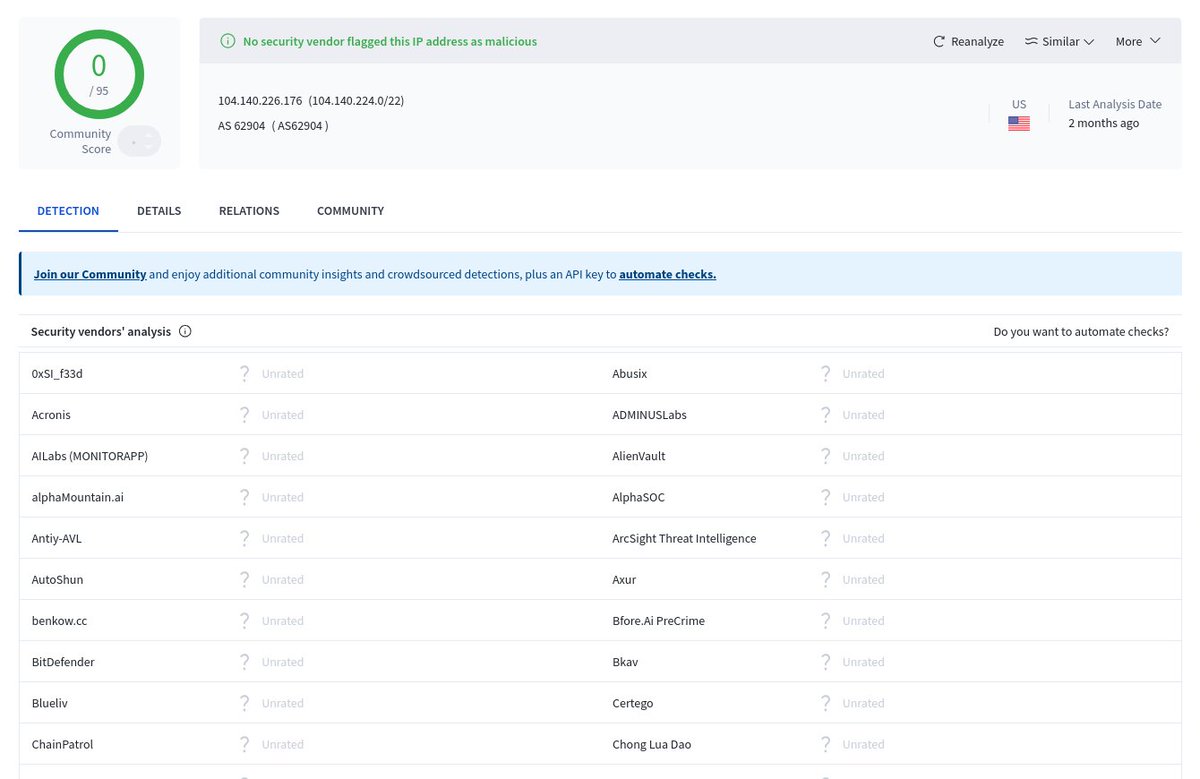Click the vendor name Blueliv

pos(49,703)
